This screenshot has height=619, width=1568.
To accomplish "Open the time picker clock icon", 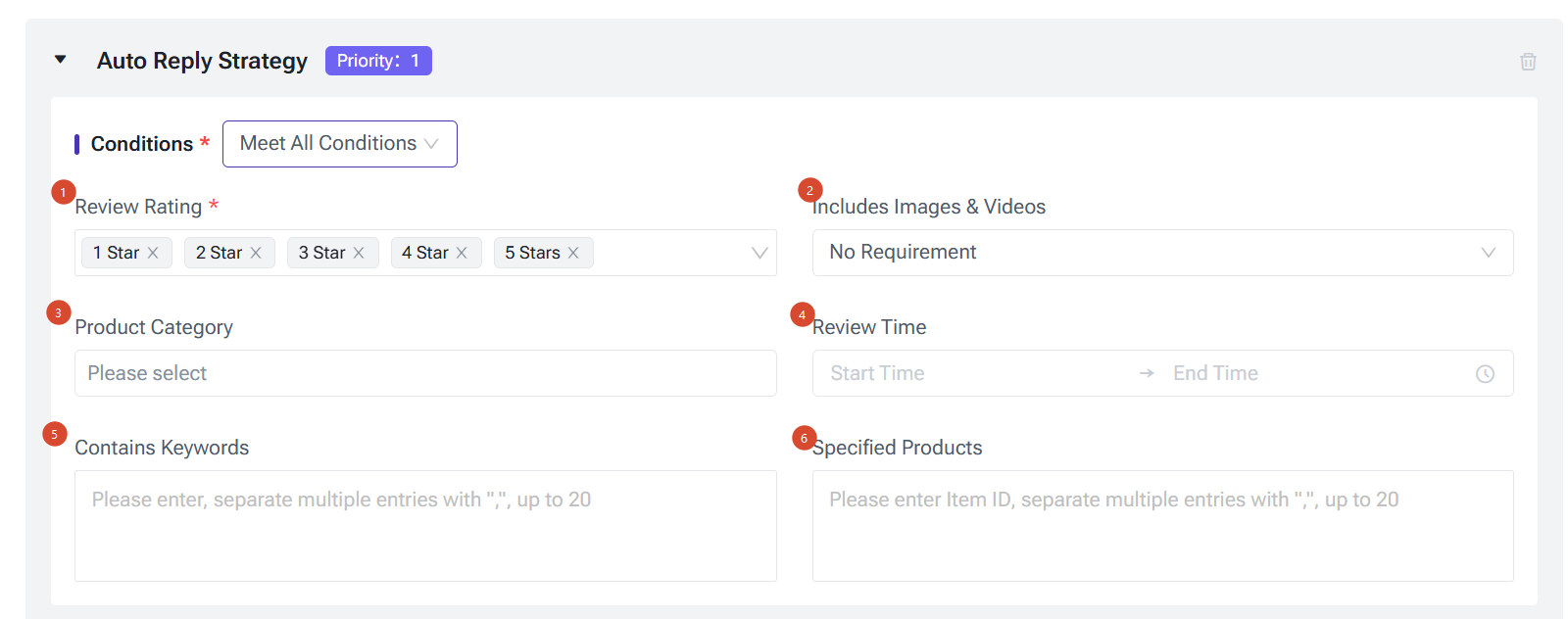I will pos(1486,374).
